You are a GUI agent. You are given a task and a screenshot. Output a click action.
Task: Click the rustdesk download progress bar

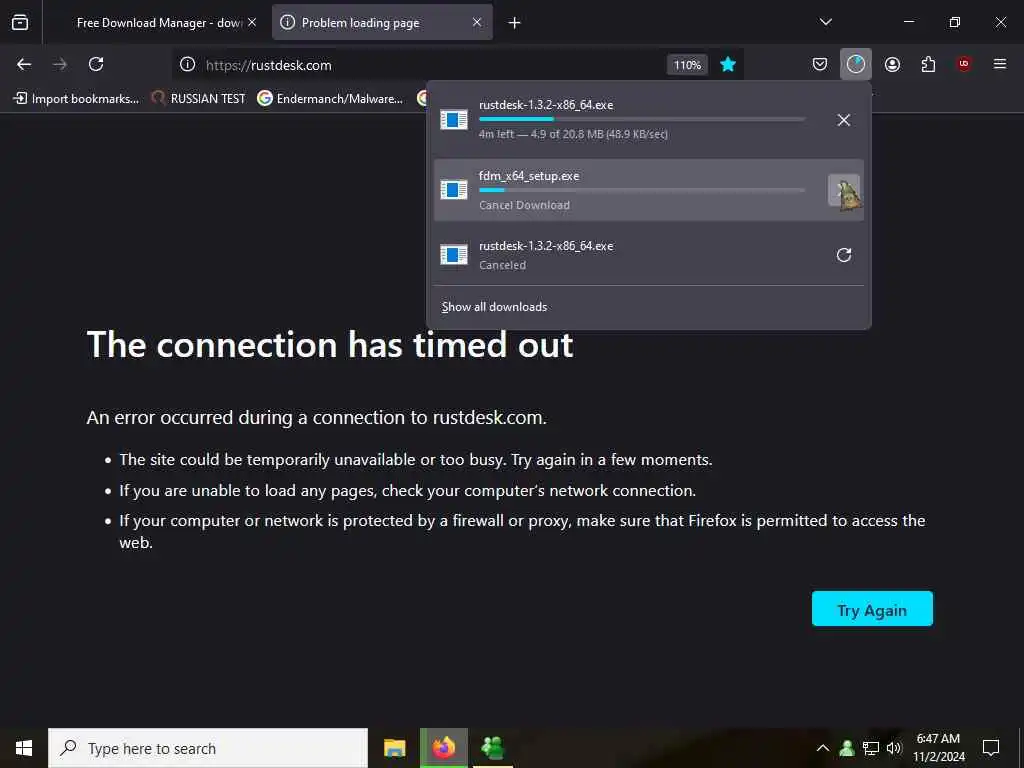[x=642, y=120]
